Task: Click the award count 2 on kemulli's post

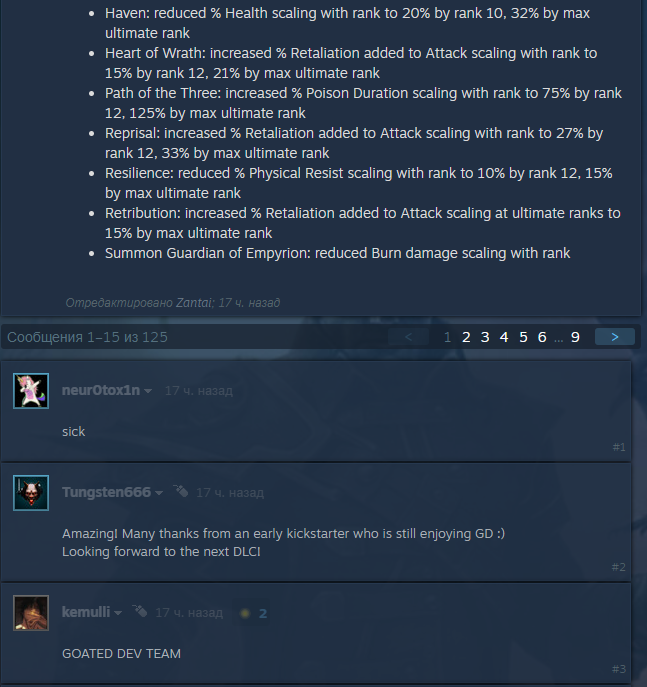Action: [x=263, y=613]
